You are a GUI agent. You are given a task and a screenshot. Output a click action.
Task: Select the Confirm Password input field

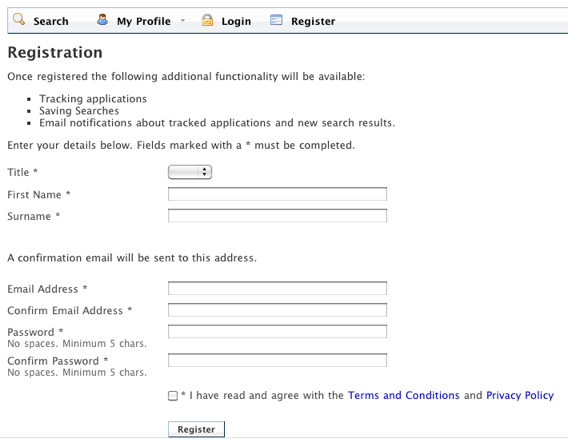coord(277,360)
